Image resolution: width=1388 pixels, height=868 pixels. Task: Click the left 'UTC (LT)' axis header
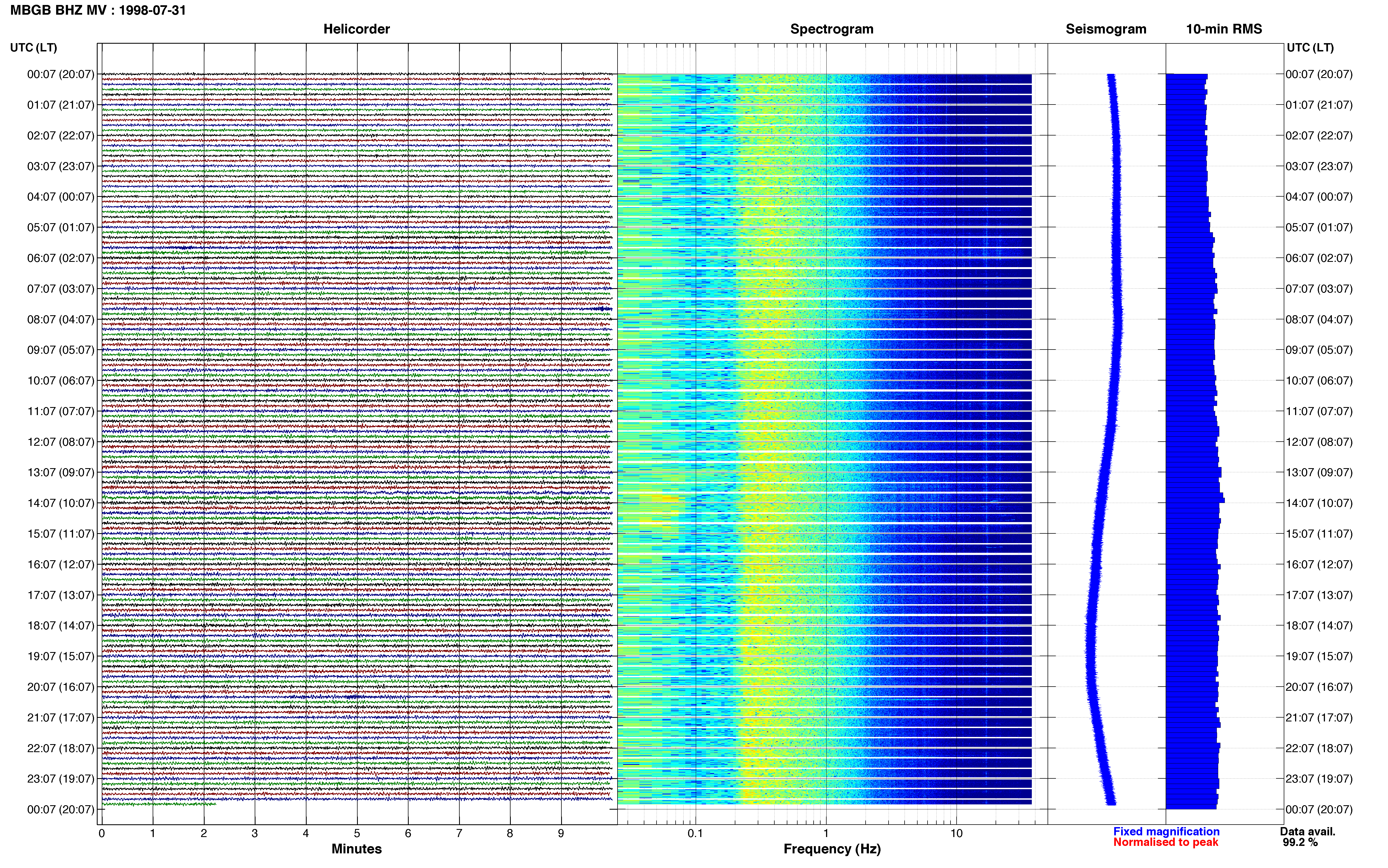(x=33, y=47)
